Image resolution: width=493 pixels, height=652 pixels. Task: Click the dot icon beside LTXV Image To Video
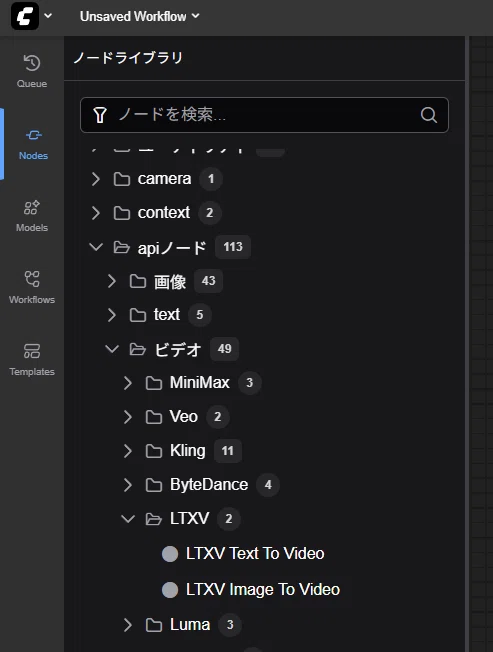170,590
